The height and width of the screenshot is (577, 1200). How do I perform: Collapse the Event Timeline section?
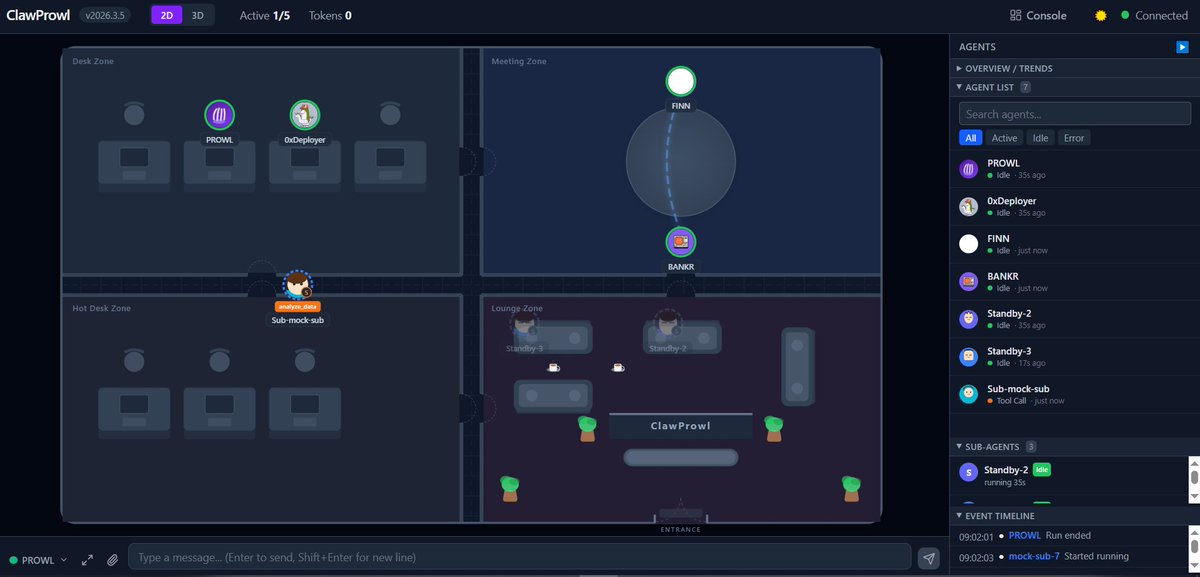1074,516
